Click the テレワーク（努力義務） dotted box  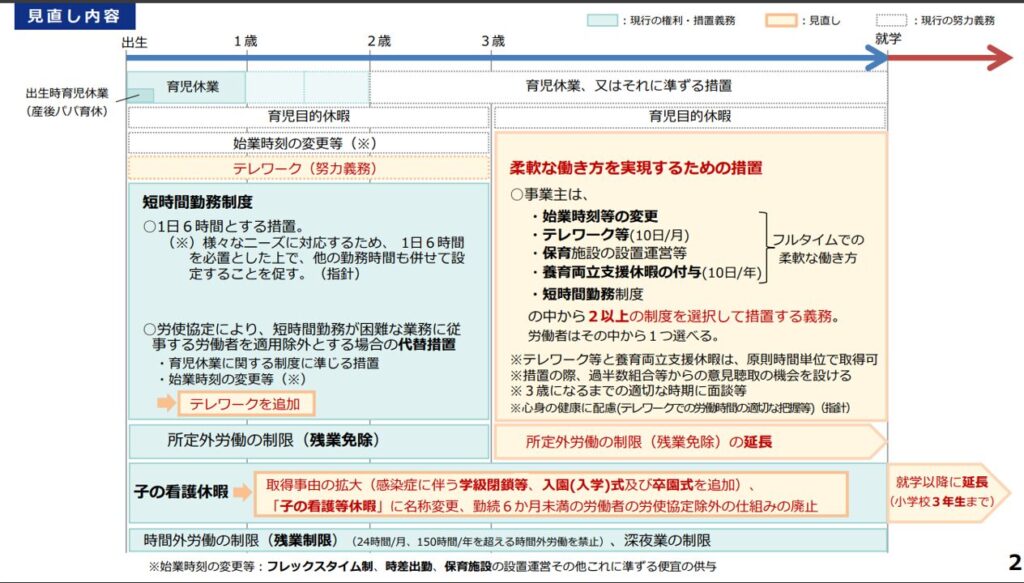[308, 169]
